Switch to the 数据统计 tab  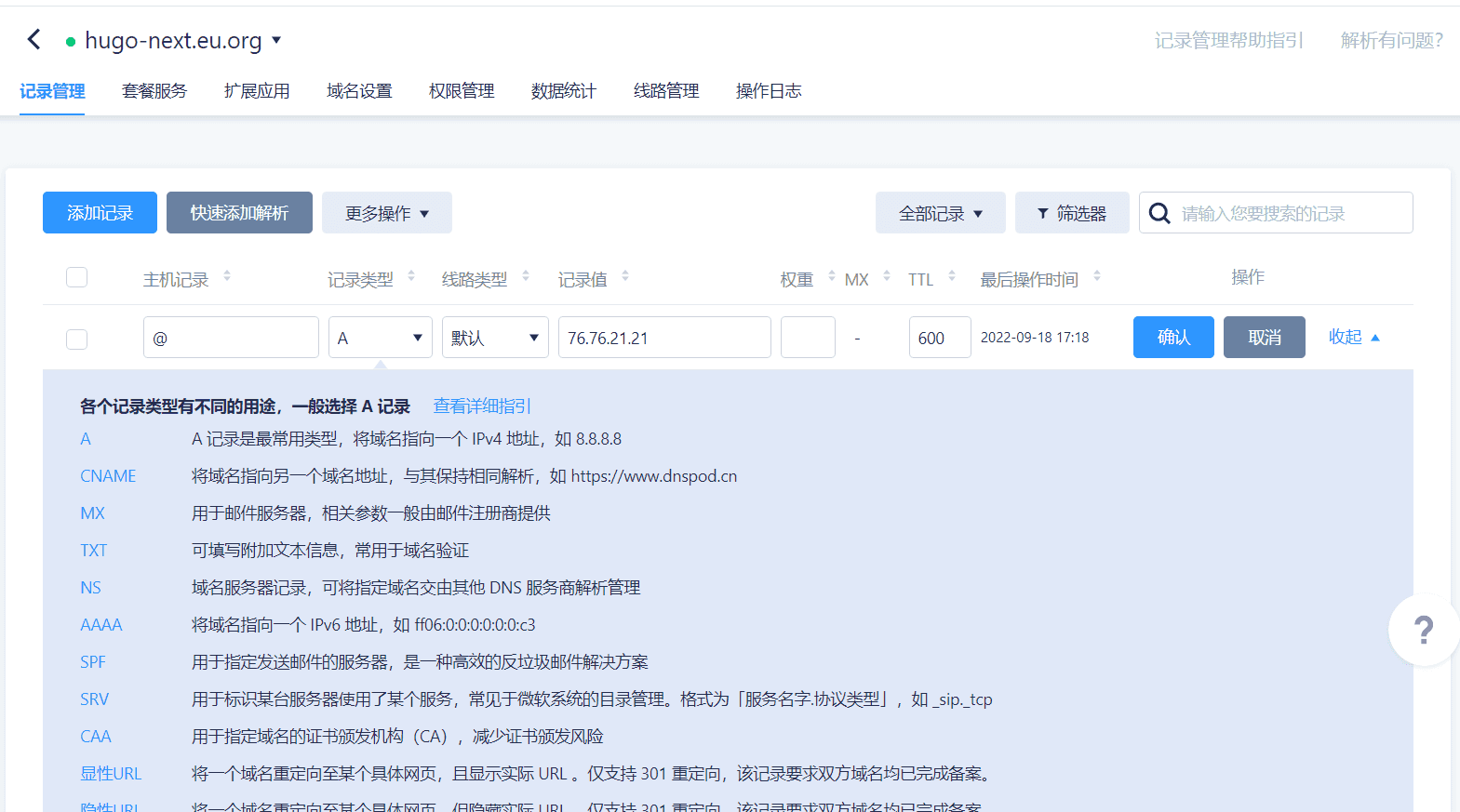(564, 91)
